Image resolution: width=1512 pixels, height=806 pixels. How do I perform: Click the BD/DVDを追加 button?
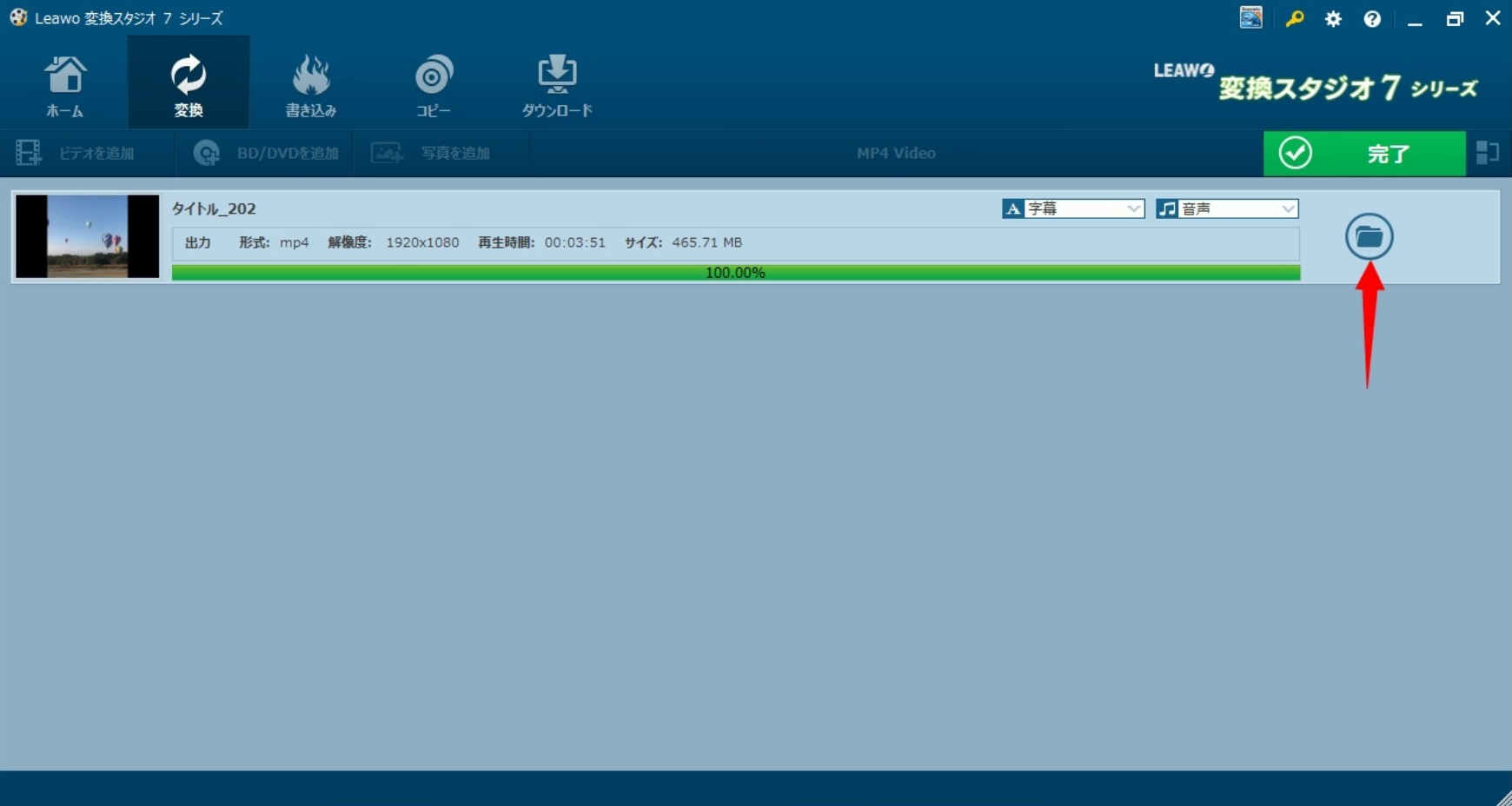click(268, 154)
